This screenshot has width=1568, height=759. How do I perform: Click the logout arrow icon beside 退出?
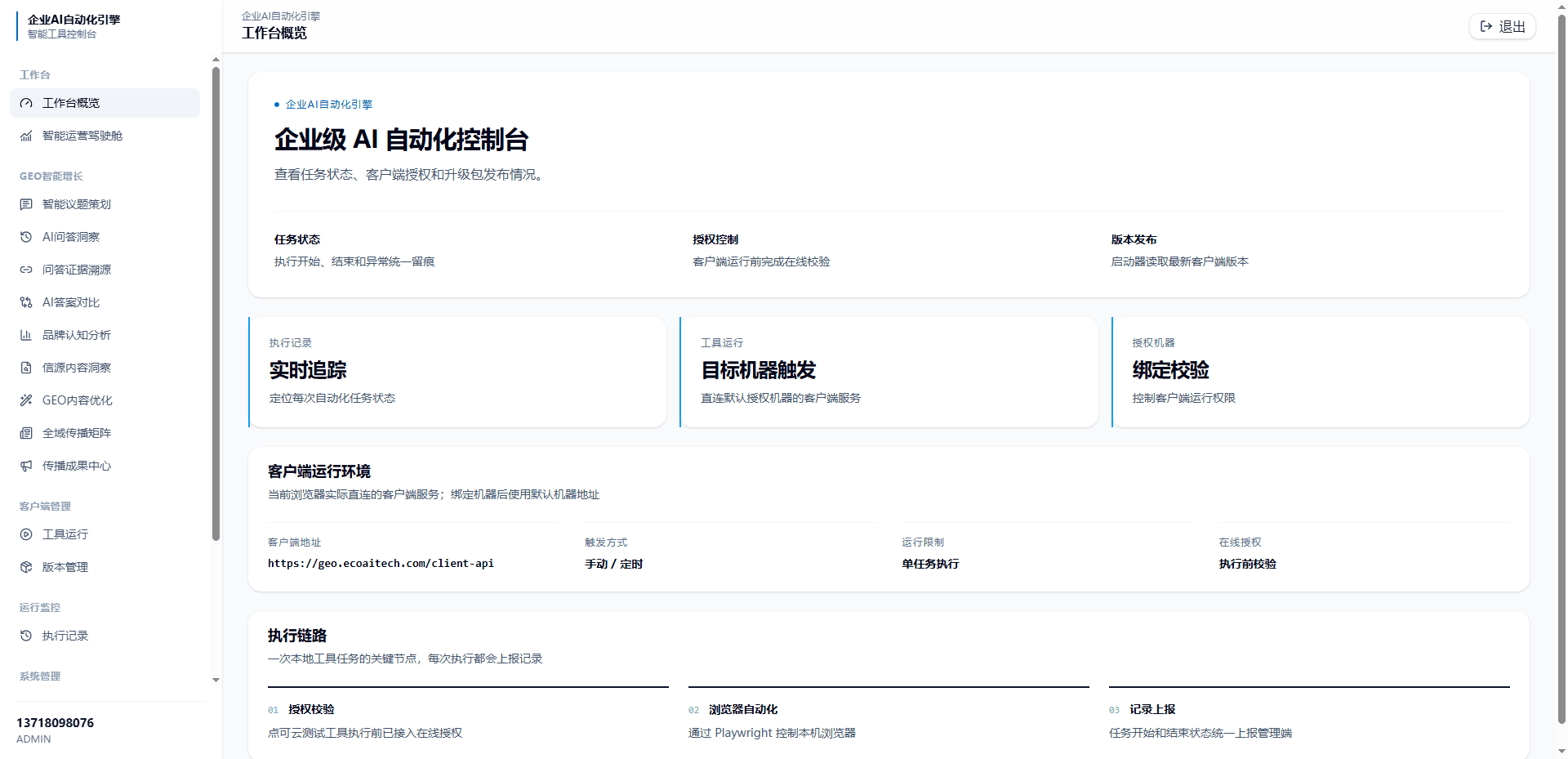[1486, 26]
